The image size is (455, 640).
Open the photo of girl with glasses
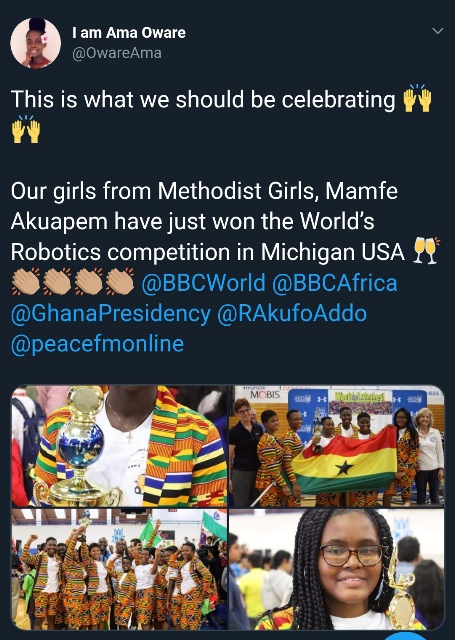coord(337,569)
